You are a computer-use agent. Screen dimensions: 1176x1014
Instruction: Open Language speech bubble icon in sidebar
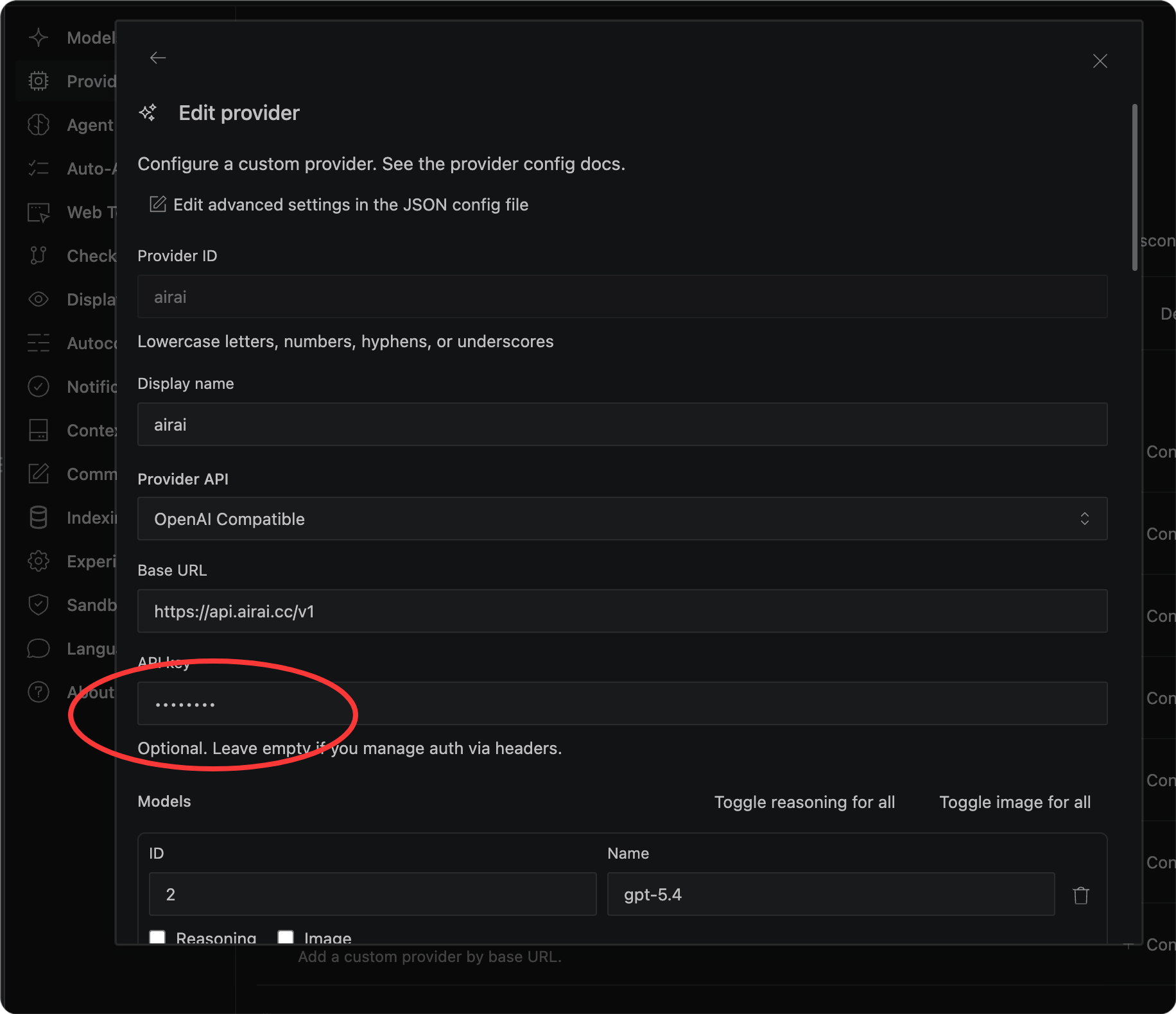(x=39, y=648)
